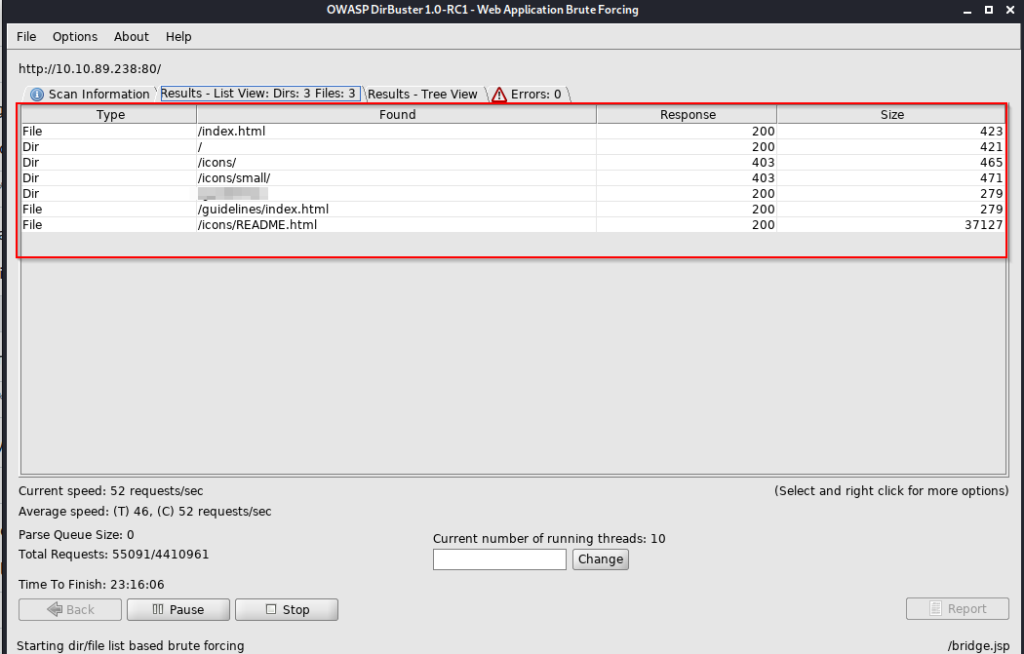Select the /guidelines/index.html result row
The height and width of the screenshot is (654, 1024).
(263, 209)
